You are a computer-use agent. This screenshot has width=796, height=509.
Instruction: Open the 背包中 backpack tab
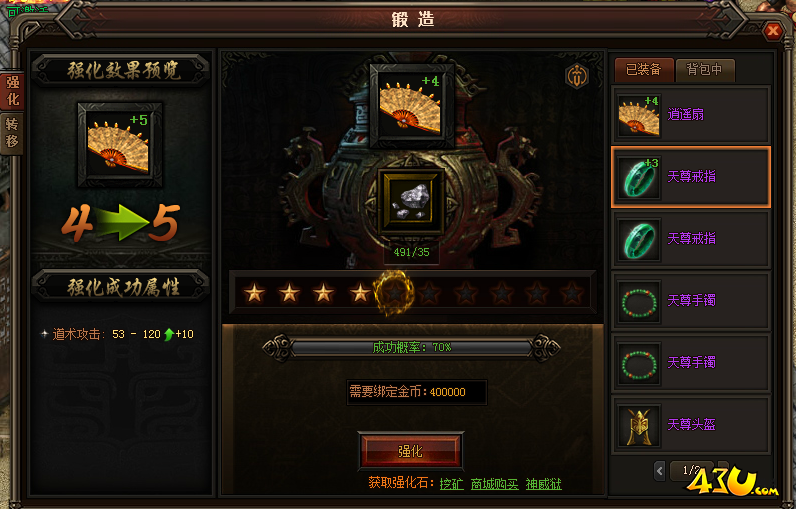click(x=705, y=70)
